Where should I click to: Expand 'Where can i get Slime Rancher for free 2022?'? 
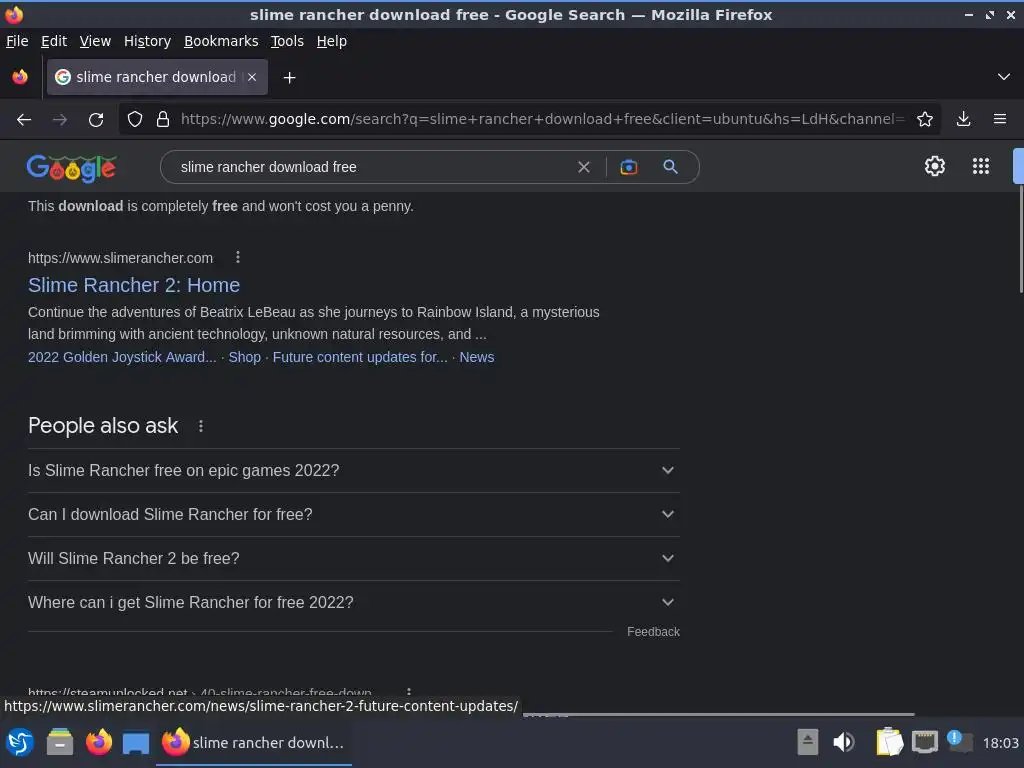click(x=353, y=603)
